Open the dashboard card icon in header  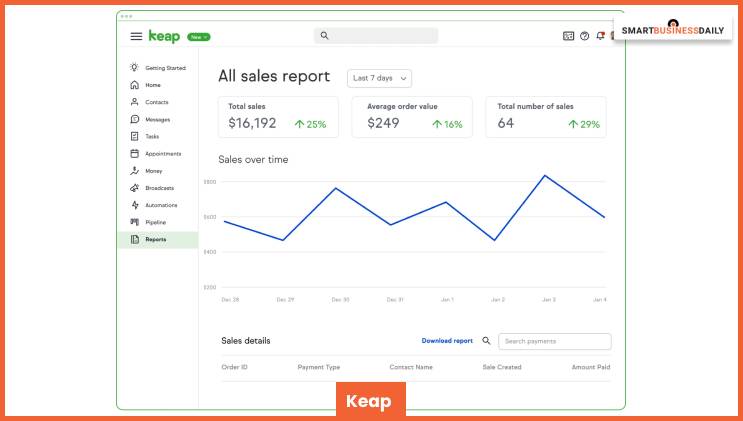point(568,36)
